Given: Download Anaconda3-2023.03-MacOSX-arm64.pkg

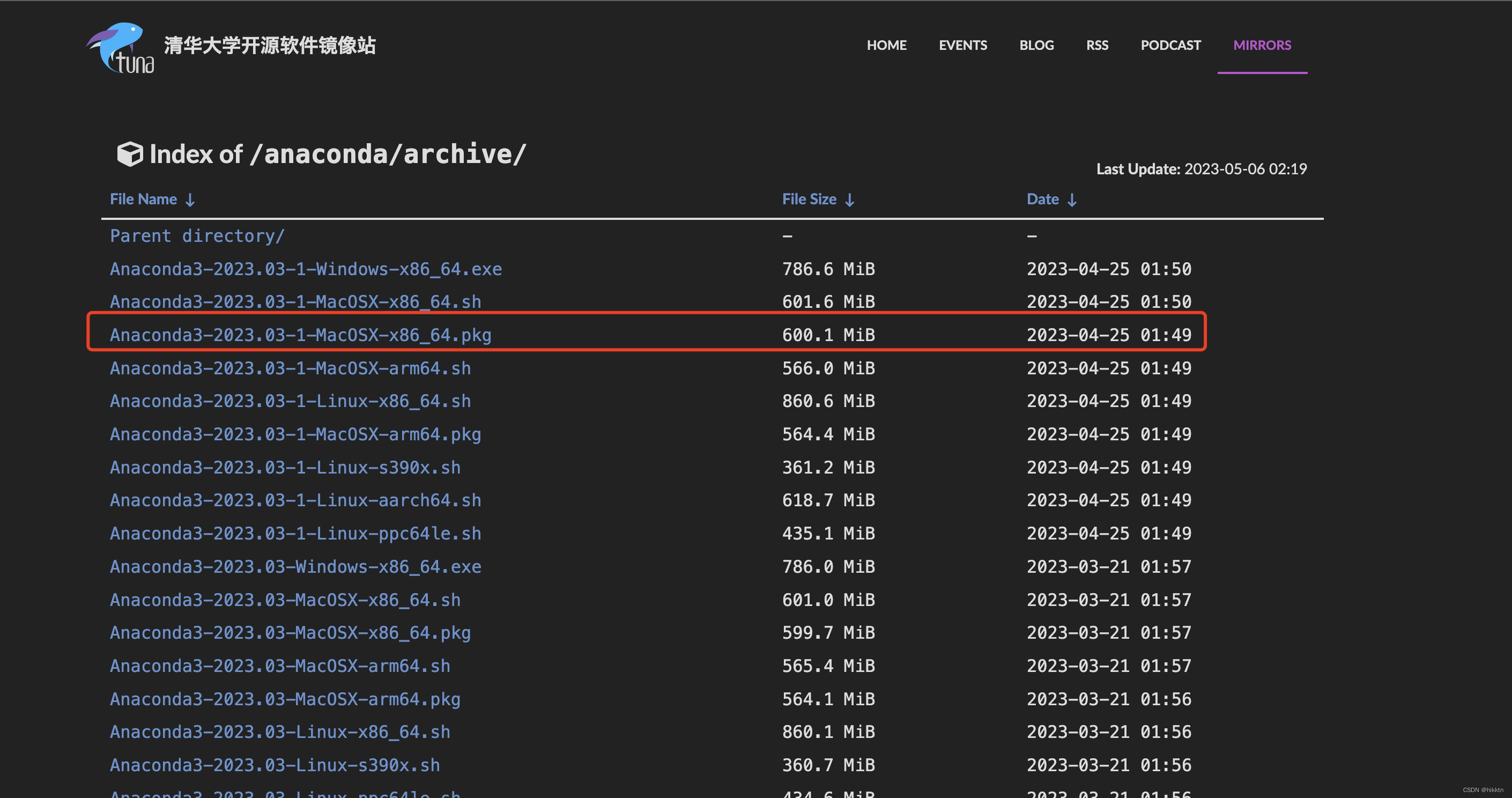Looking at the screenshot, I should (x=285, y=699).
